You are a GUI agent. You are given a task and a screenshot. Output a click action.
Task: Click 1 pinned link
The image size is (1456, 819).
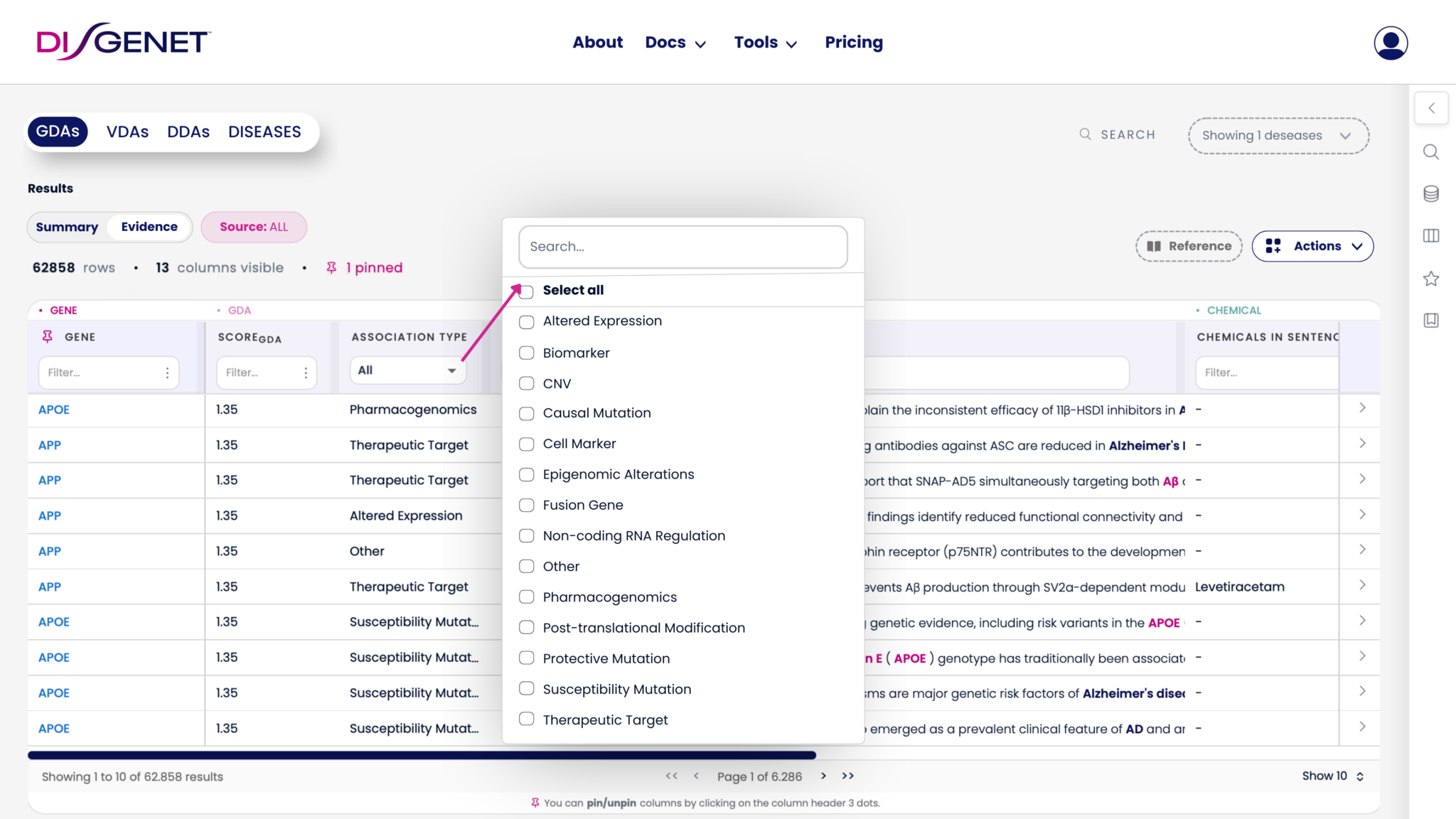click(x=374, y=267)
